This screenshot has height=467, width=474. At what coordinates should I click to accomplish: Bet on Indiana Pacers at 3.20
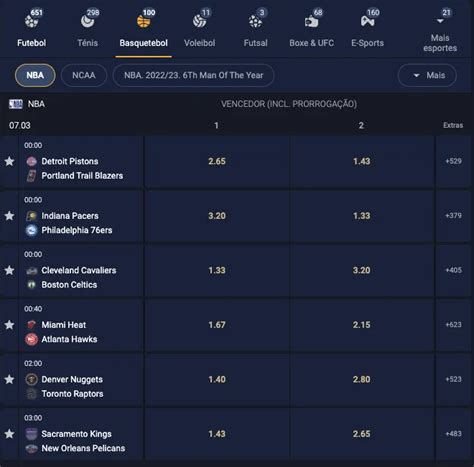point(217,216)
